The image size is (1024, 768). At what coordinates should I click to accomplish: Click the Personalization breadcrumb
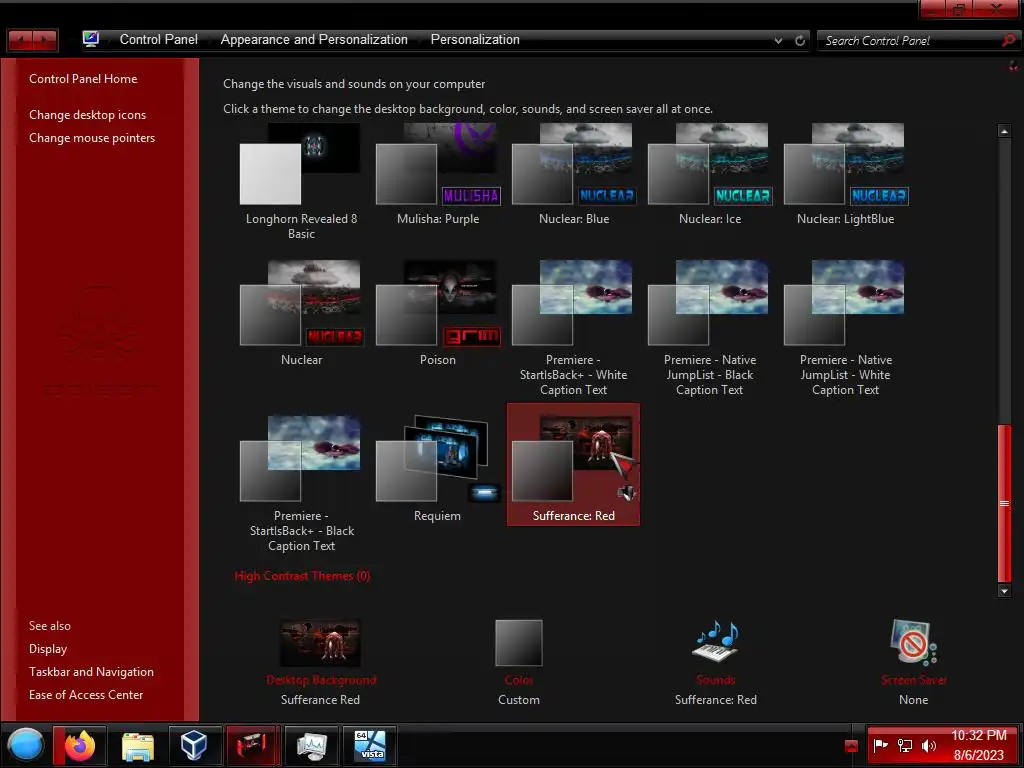[x=475, y=39]
